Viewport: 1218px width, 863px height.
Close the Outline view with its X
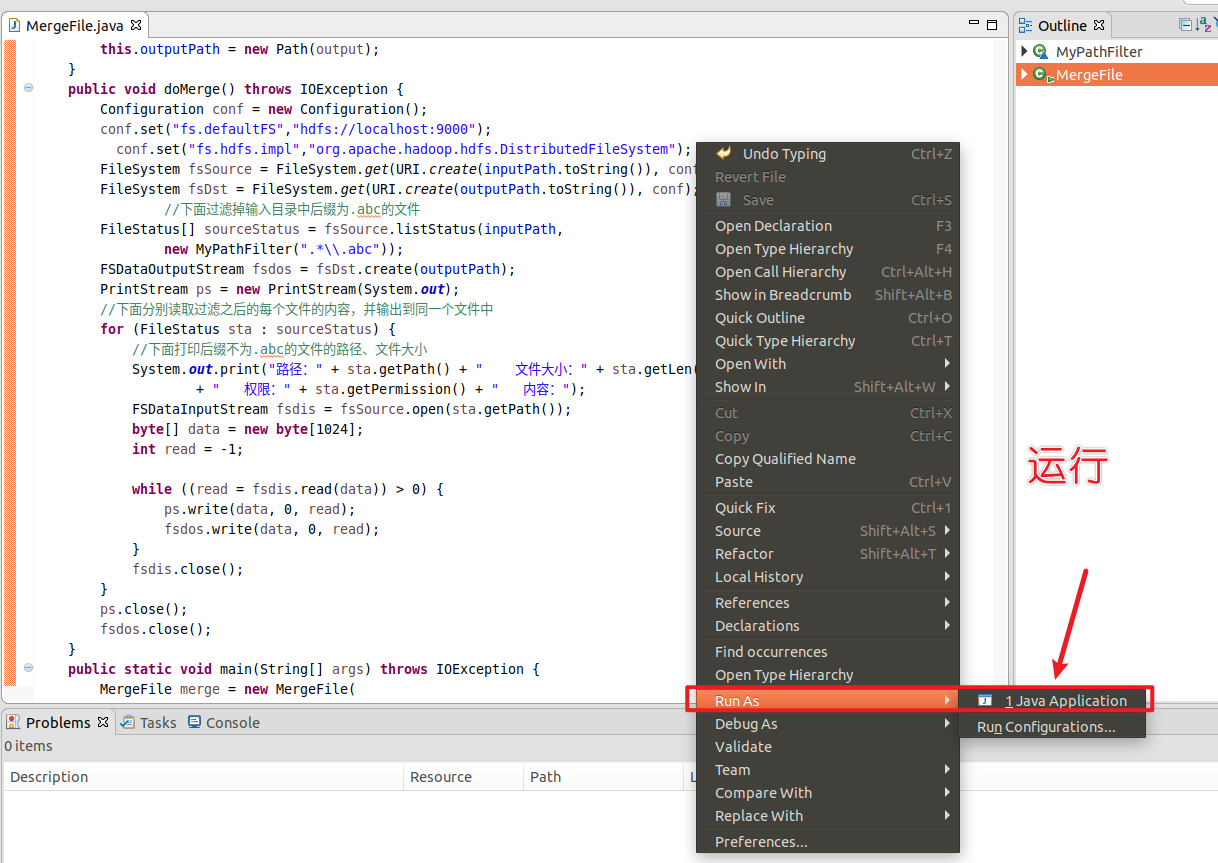pyautogui.click(x=1099, y=25)
